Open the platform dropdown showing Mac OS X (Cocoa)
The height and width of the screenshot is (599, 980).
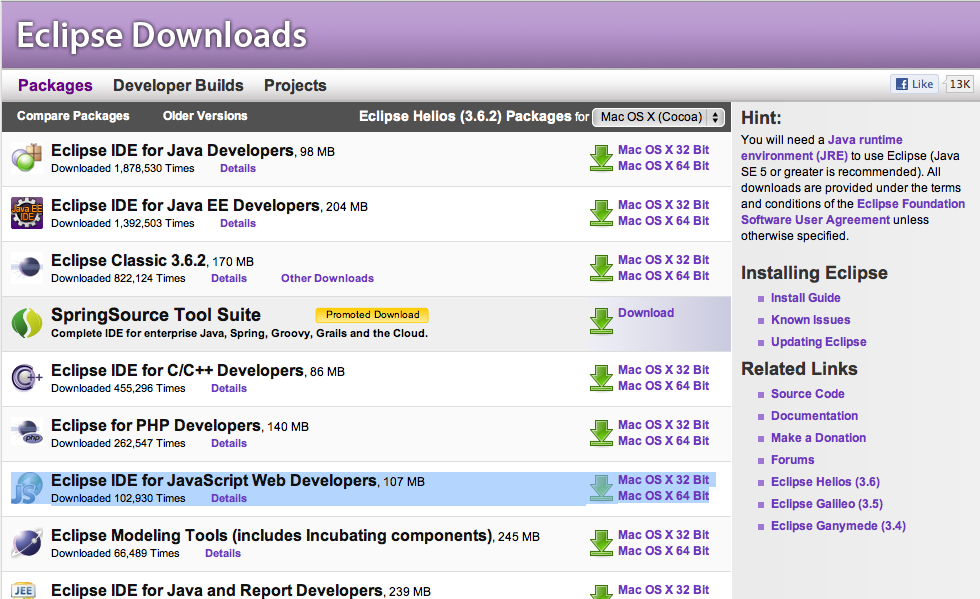(658, 117)
